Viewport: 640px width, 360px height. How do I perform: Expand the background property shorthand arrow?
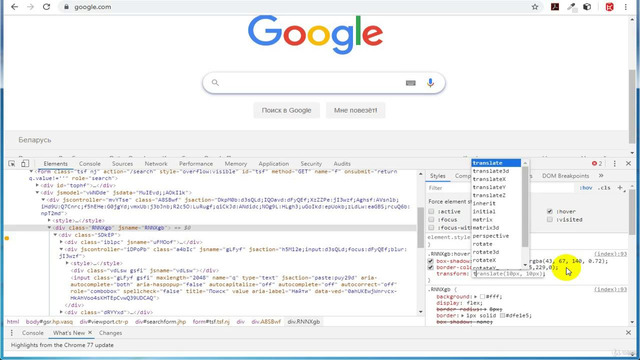click(x=476, y=297)
